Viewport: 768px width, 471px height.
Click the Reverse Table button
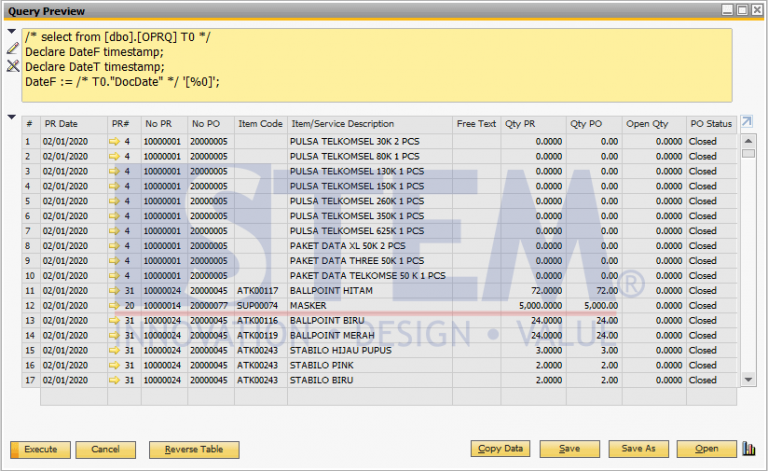tap(194, 449)
